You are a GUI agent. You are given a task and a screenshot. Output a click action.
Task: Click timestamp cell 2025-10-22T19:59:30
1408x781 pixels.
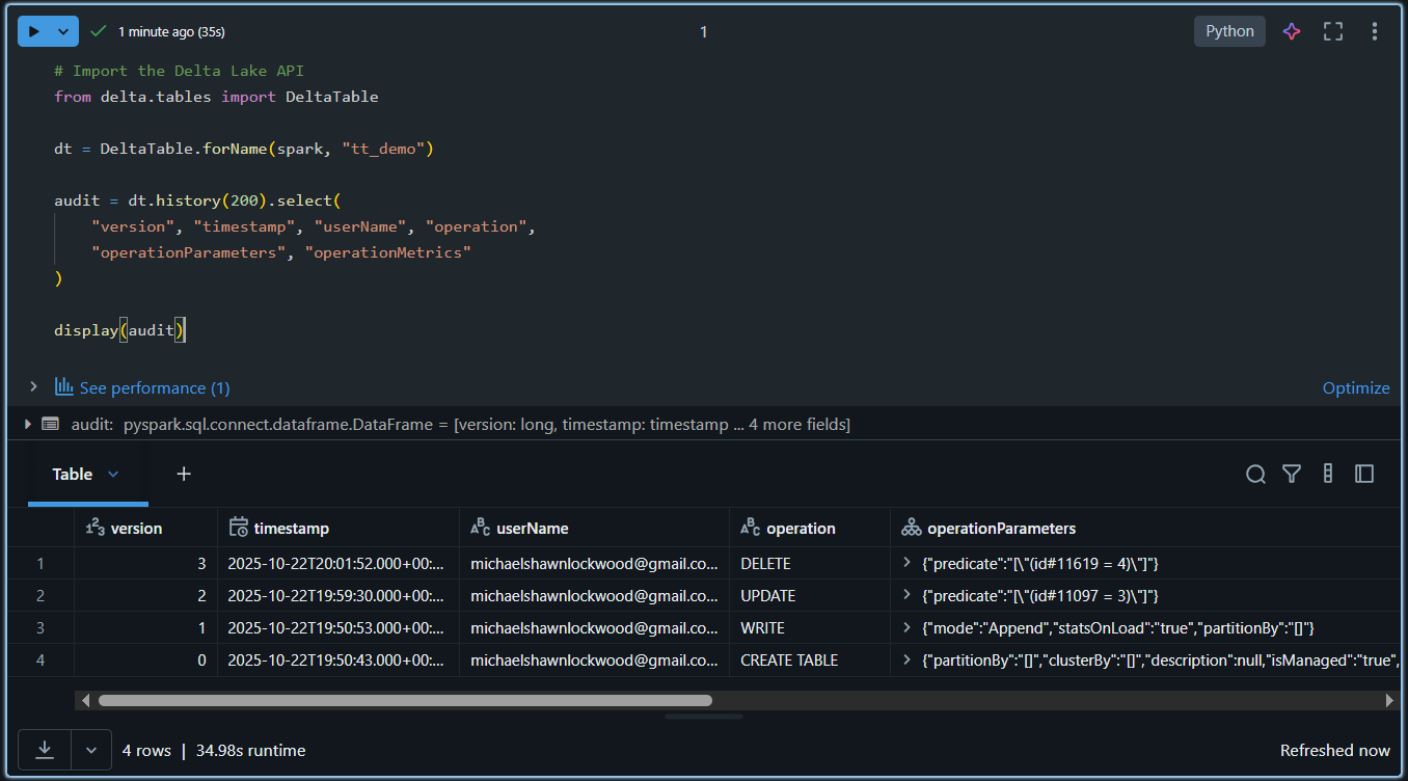pos(338,596)
